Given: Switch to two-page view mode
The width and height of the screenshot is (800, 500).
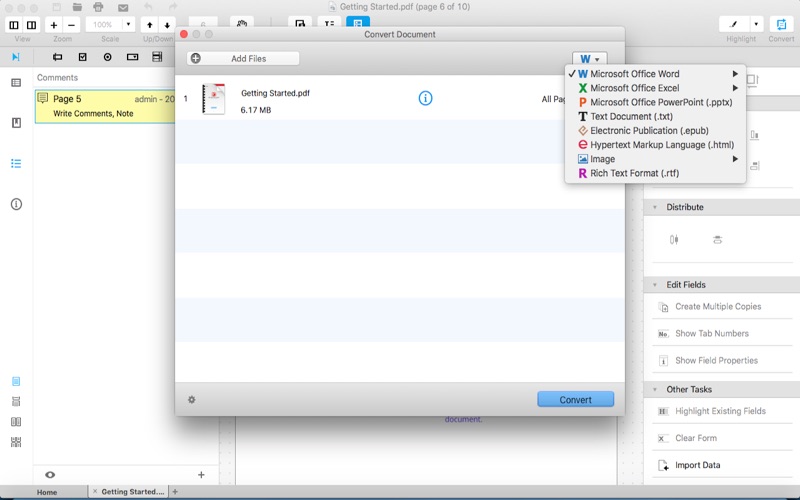Looking at the screenshot, I should click(16, 422).
